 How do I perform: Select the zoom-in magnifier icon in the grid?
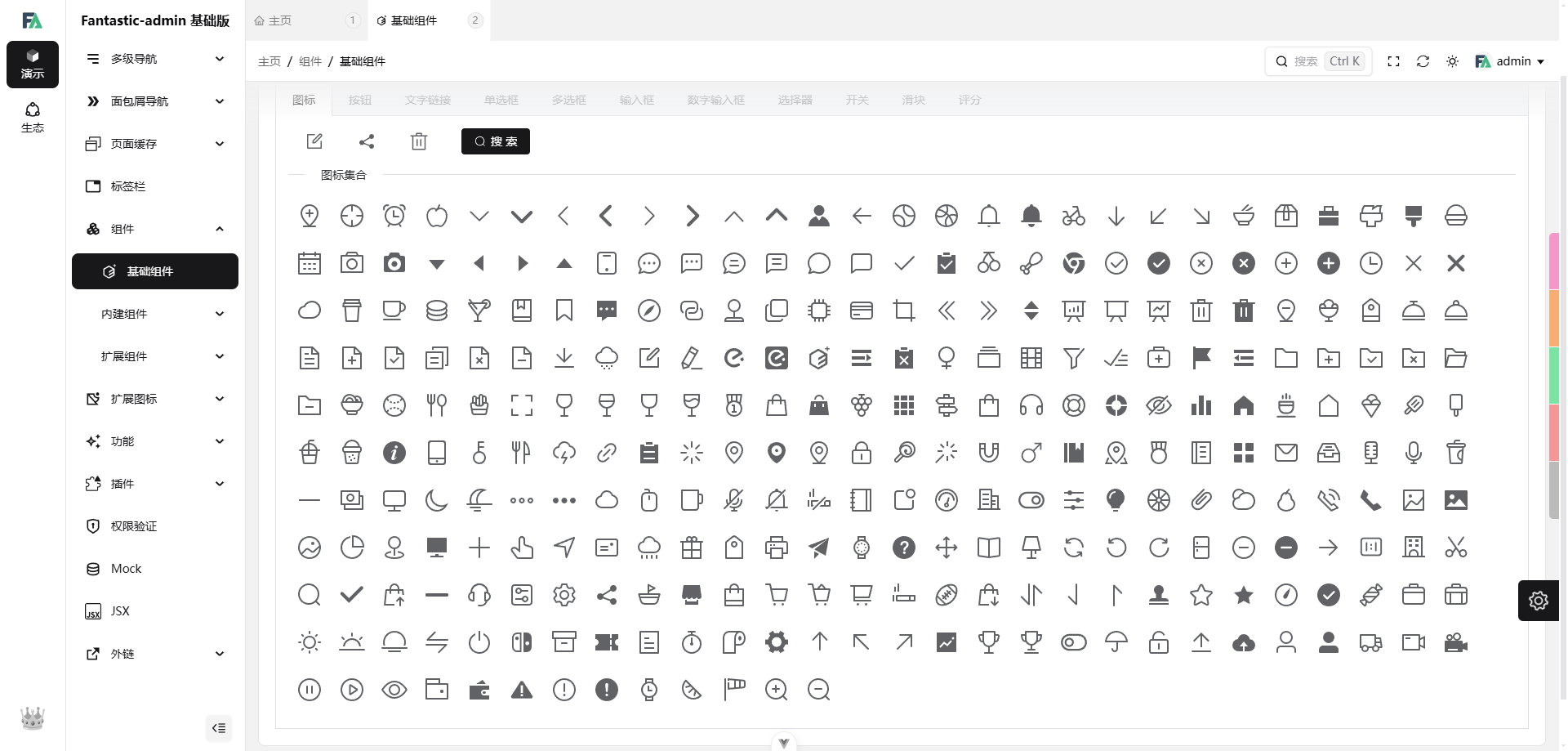pos(777,690)
